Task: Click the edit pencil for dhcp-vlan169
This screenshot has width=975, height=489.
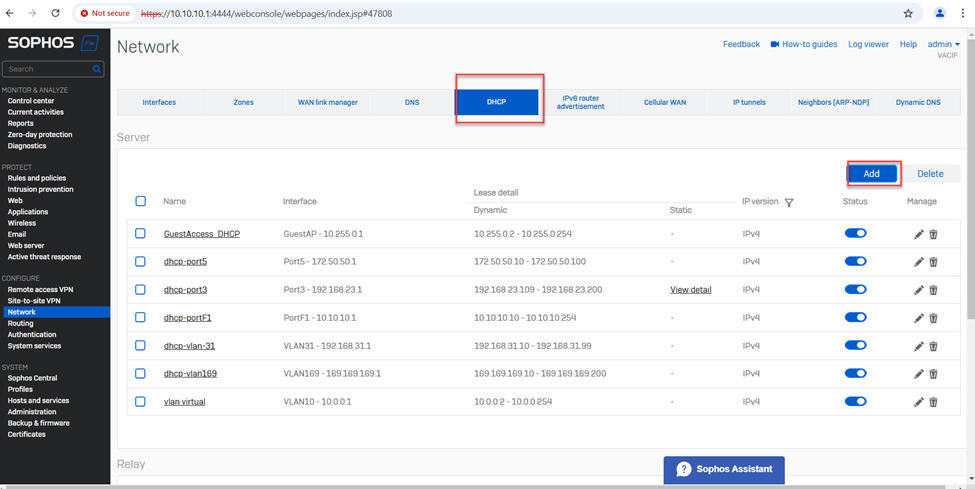Action: click(918, 374)
